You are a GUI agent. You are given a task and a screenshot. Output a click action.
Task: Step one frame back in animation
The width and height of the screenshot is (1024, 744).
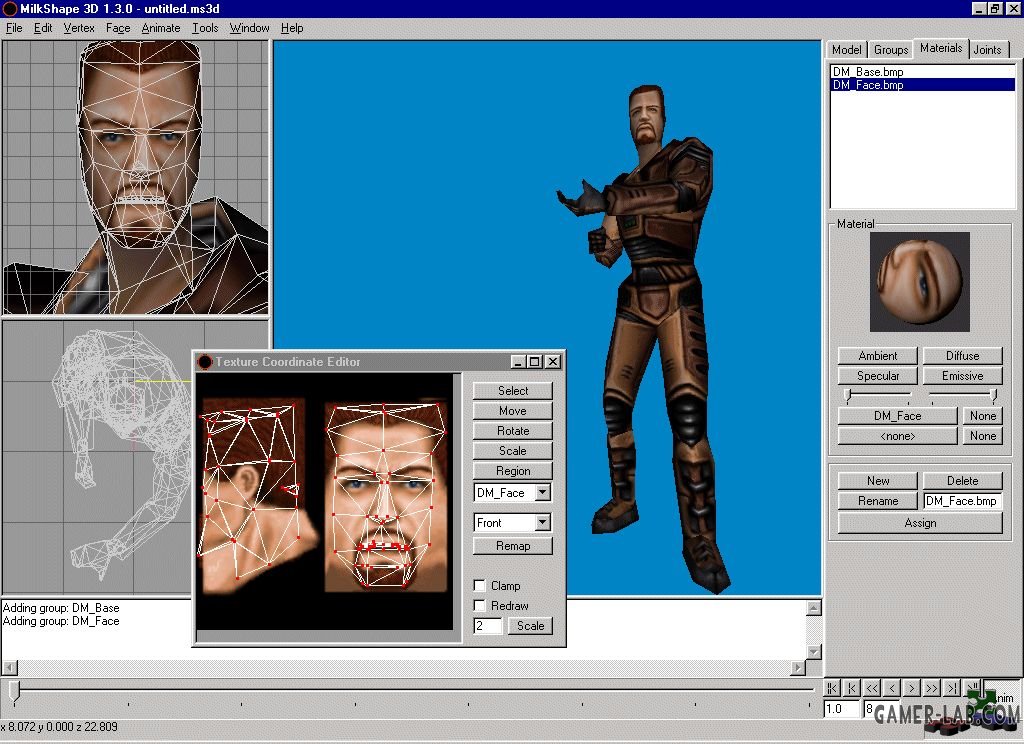tap(892, 688)
